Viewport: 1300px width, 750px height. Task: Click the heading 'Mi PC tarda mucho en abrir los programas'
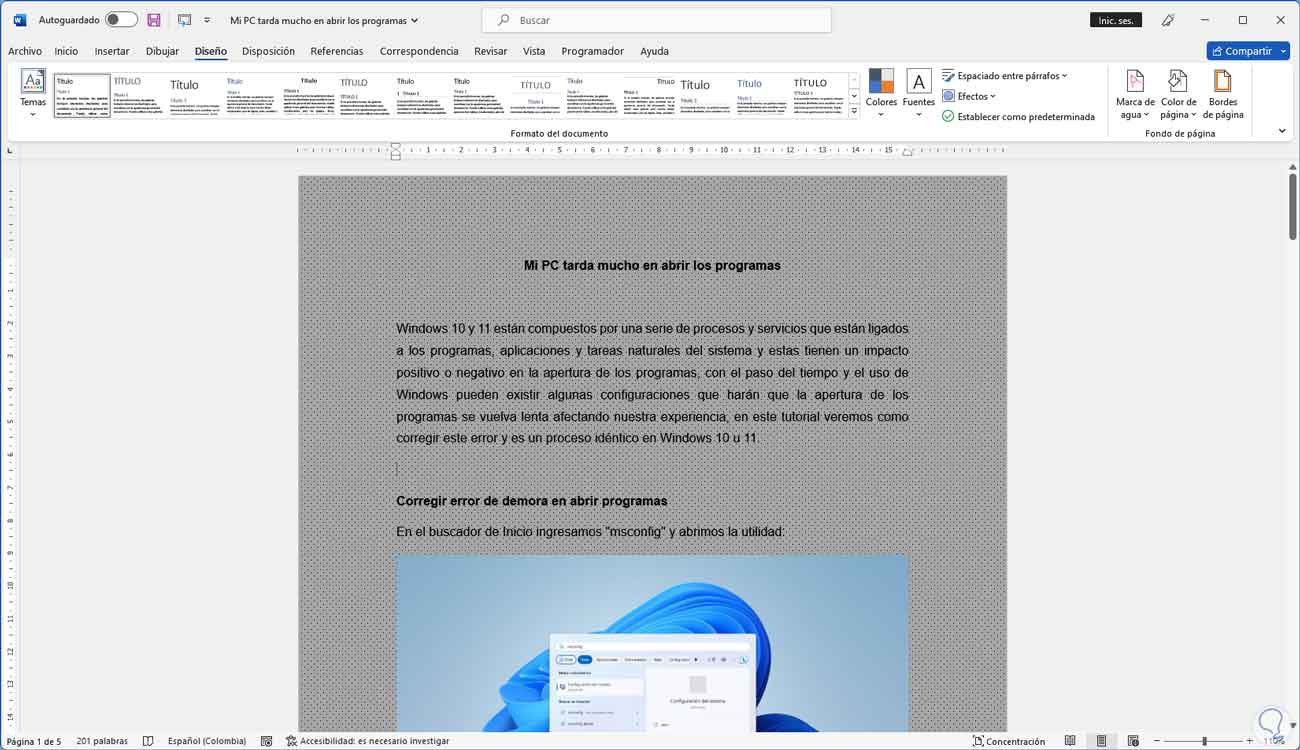[652, 265]
